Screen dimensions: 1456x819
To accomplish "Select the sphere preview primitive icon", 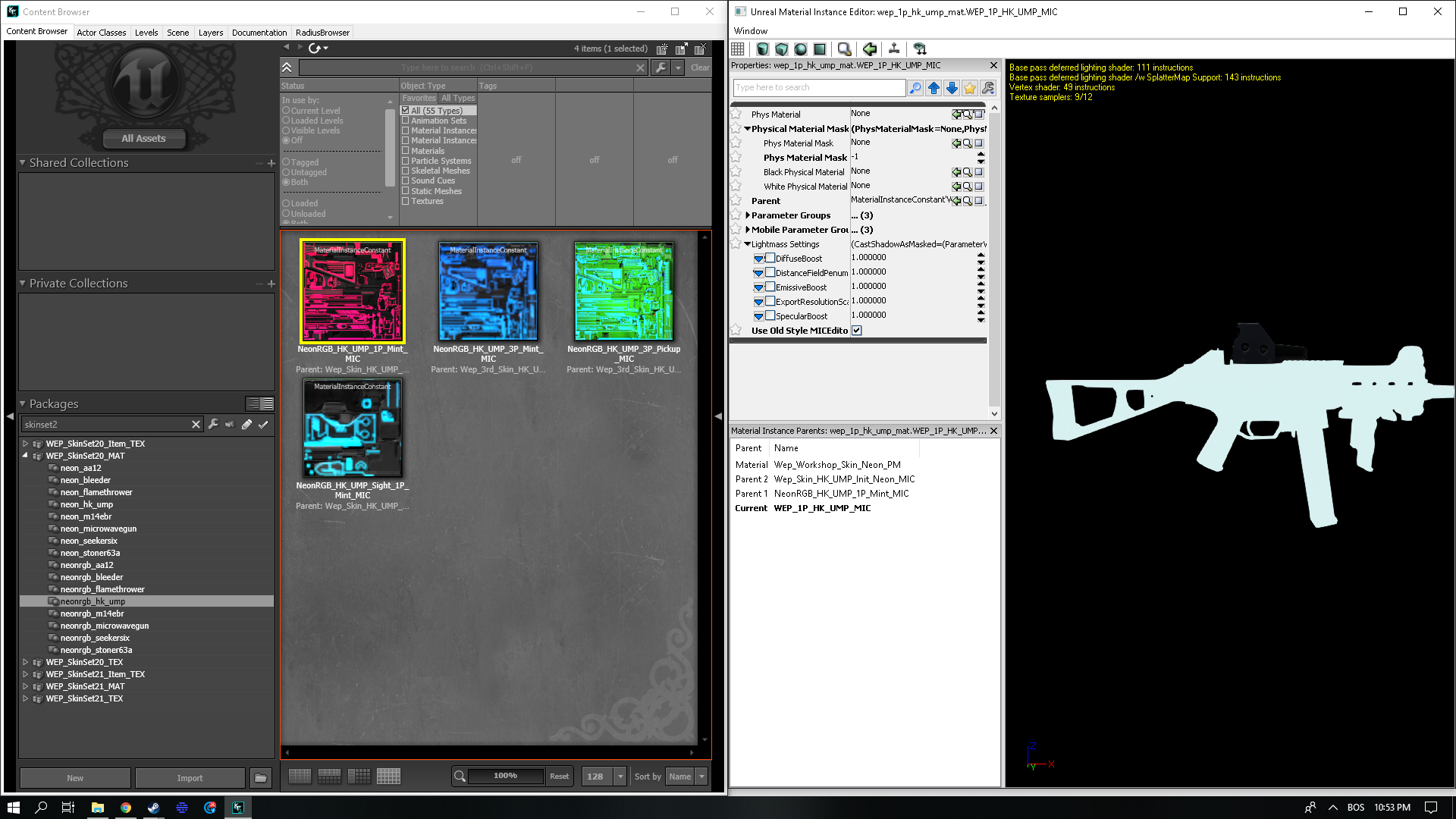I will click(x=801, y=49).
